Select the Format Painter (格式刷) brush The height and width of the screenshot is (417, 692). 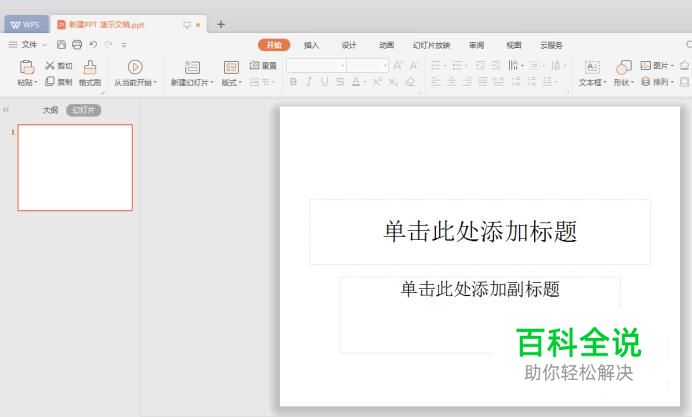click(90, 67)
